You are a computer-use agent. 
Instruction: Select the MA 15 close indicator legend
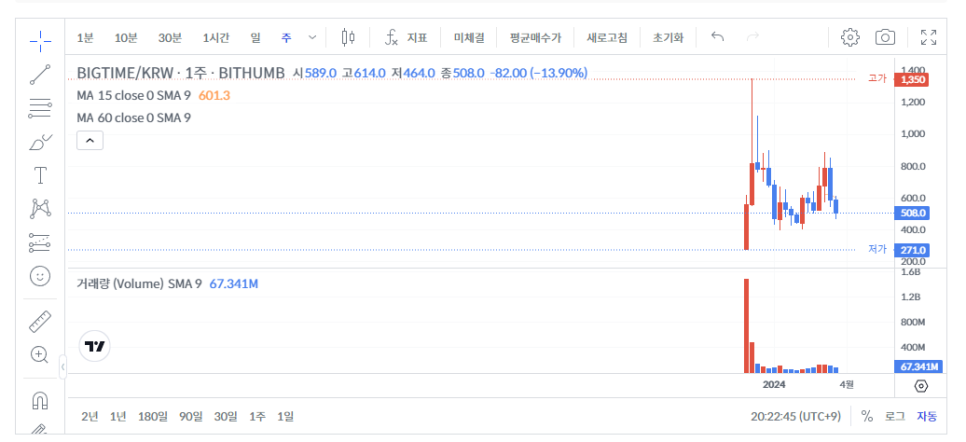point(134,96)
